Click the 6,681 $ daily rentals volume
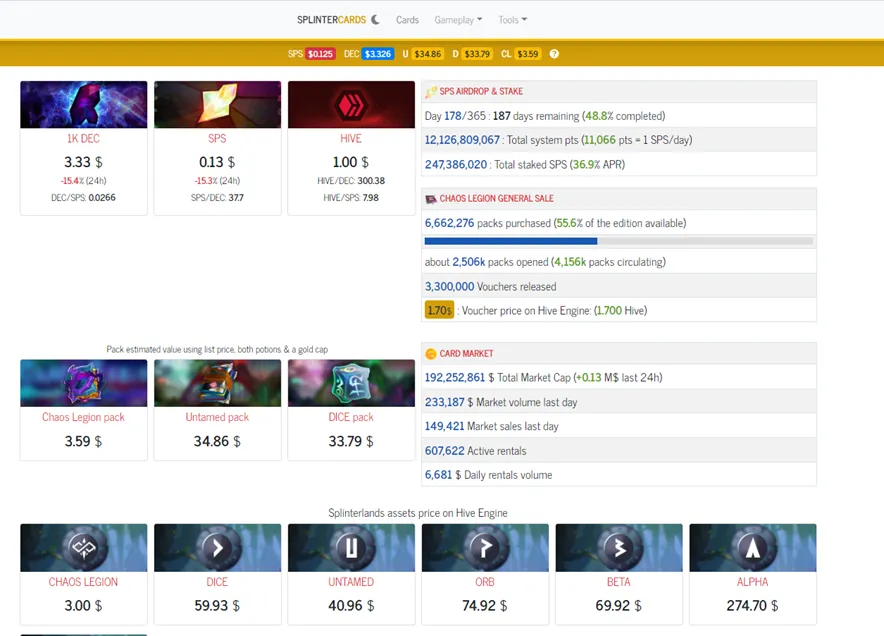 (488, 475)
